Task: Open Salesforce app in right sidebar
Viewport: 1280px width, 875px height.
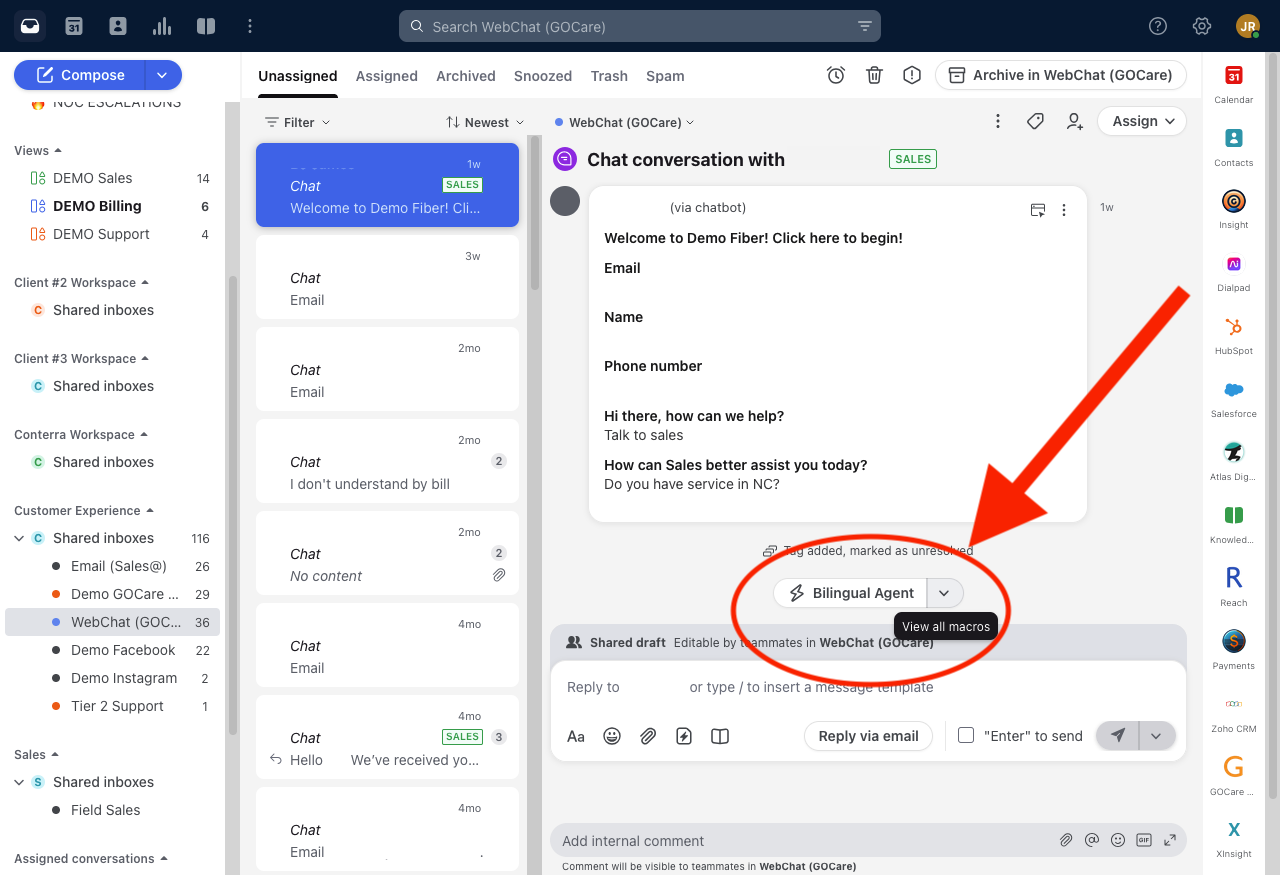Action: click(x=1233, y=400)
